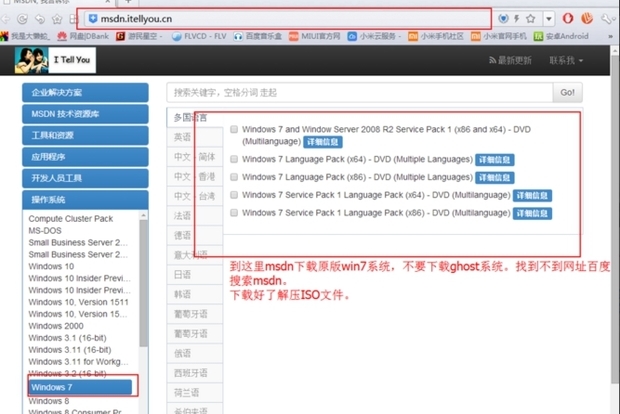Click the Go! search button

pyautogui.click(x=567, y=93)
